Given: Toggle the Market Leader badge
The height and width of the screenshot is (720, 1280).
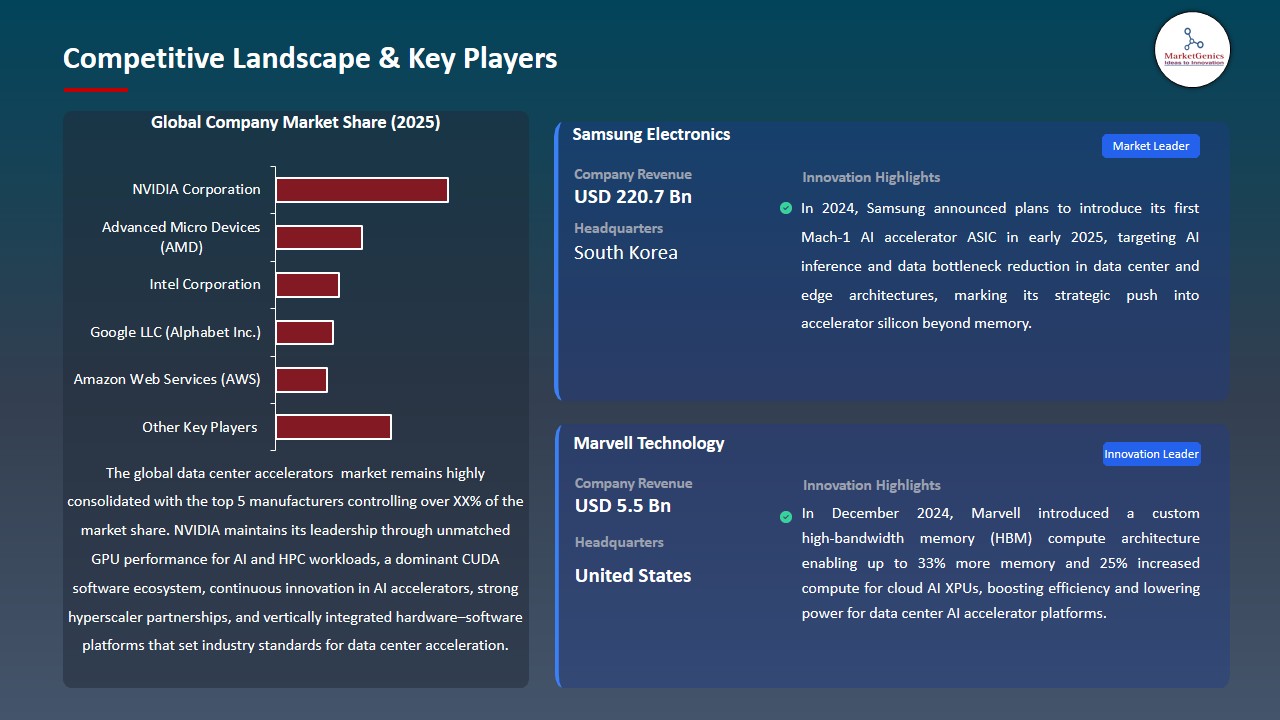Looking at the screenshot, I should [1150, 145].
